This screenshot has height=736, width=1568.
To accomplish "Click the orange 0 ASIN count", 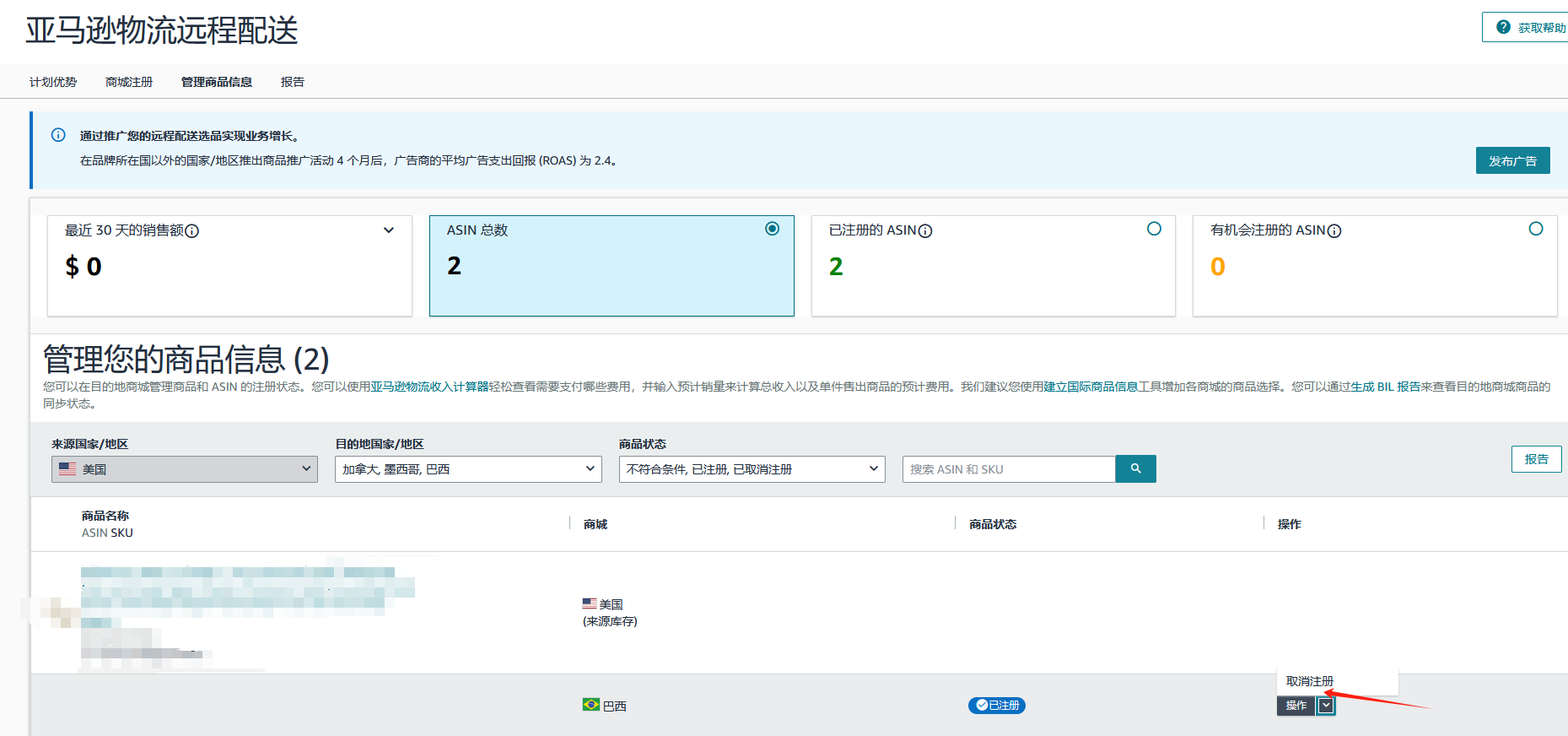I will 1217,267.
